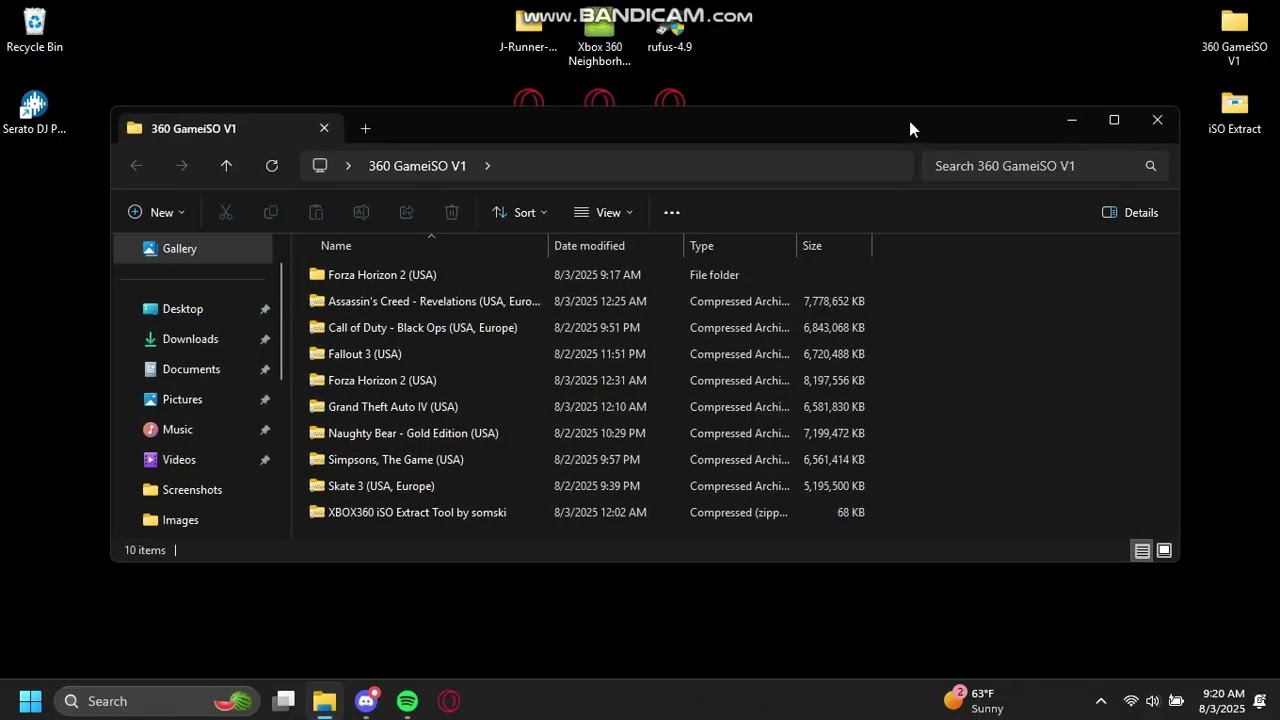Click the search magnifier icon in Explorer

pos(1151,166)
